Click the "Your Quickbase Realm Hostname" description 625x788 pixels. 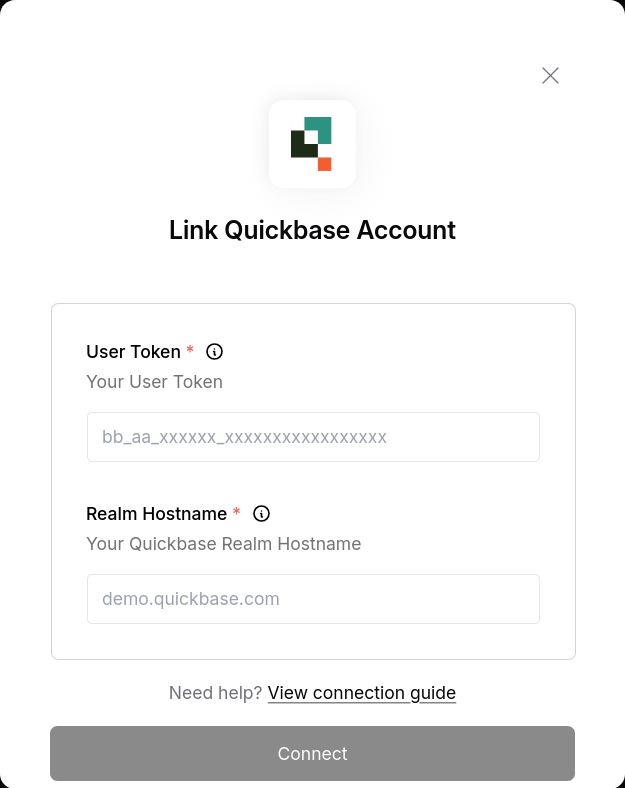[x=224, y=544]
